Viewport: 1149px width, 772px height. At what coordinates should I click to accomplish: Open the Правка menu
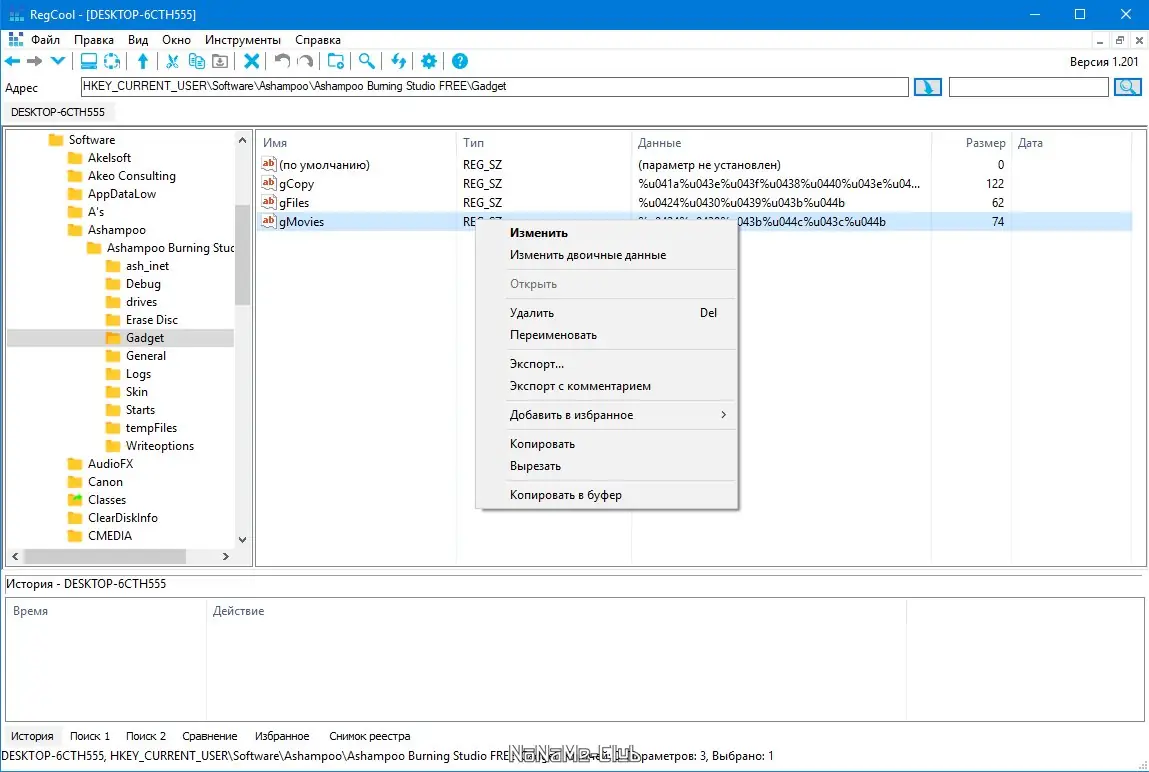coord(94,40)
